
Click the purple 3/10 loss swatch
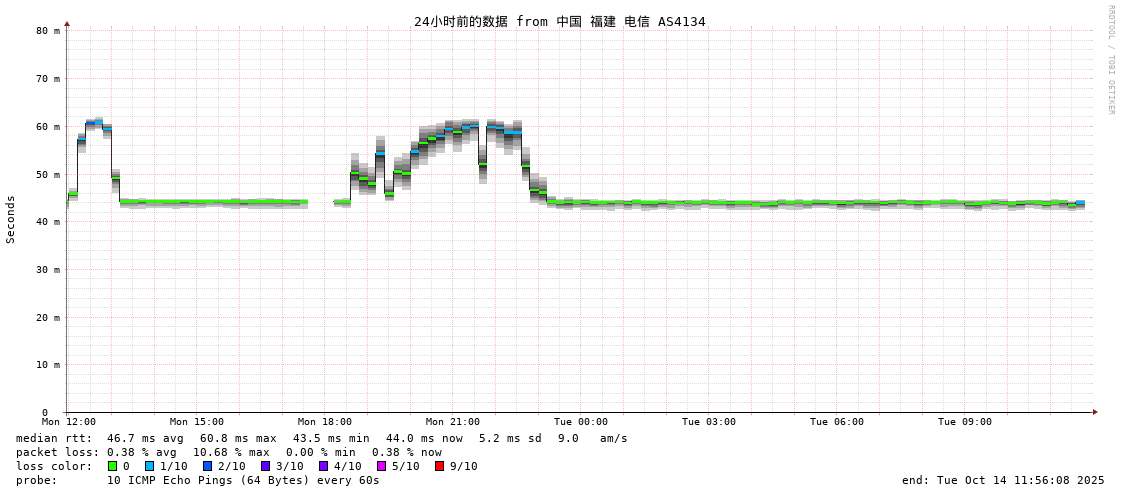pos(266,466)
